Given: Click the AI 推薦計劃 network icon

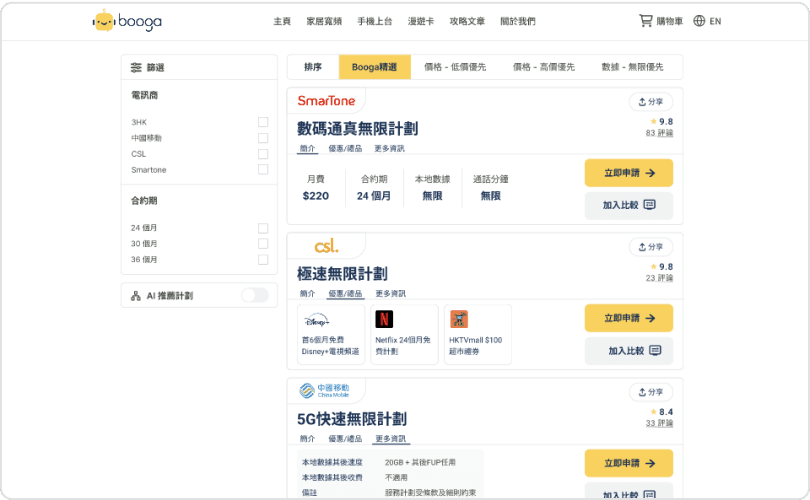Looking at the screenshot, I should 136,295.
